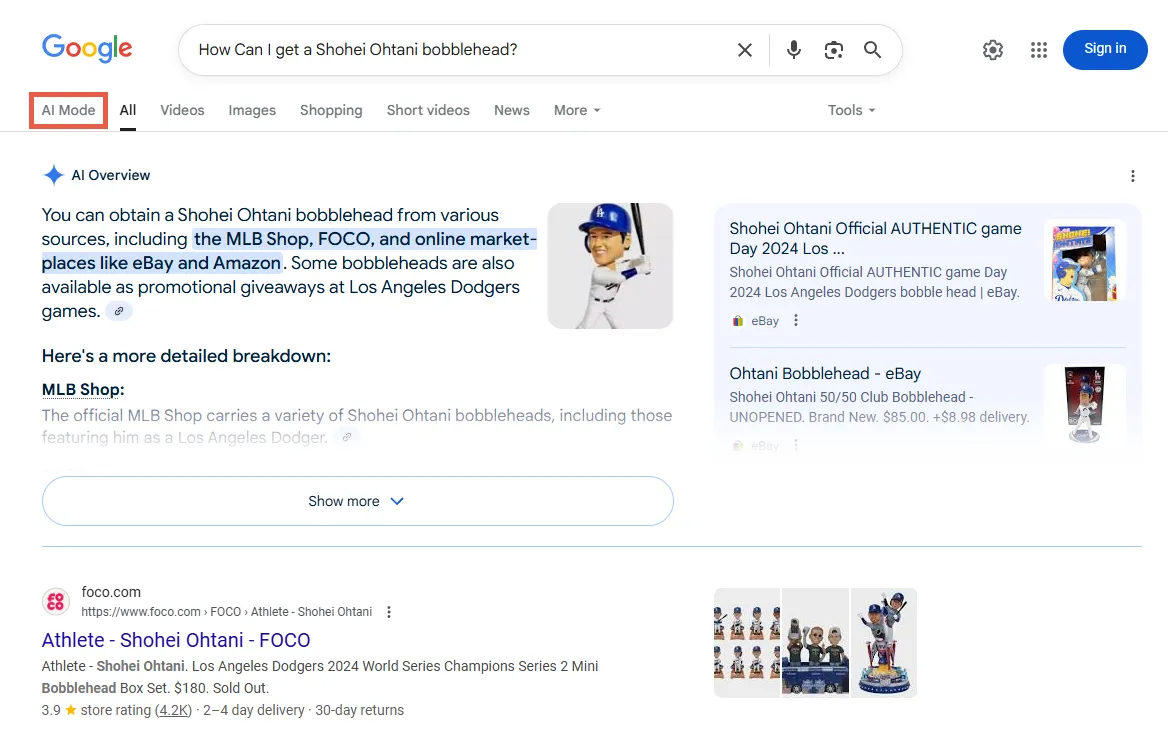Click the AI Overview sparkle icon
This screenshot has height=734, width=1168.
click(54, 175)
